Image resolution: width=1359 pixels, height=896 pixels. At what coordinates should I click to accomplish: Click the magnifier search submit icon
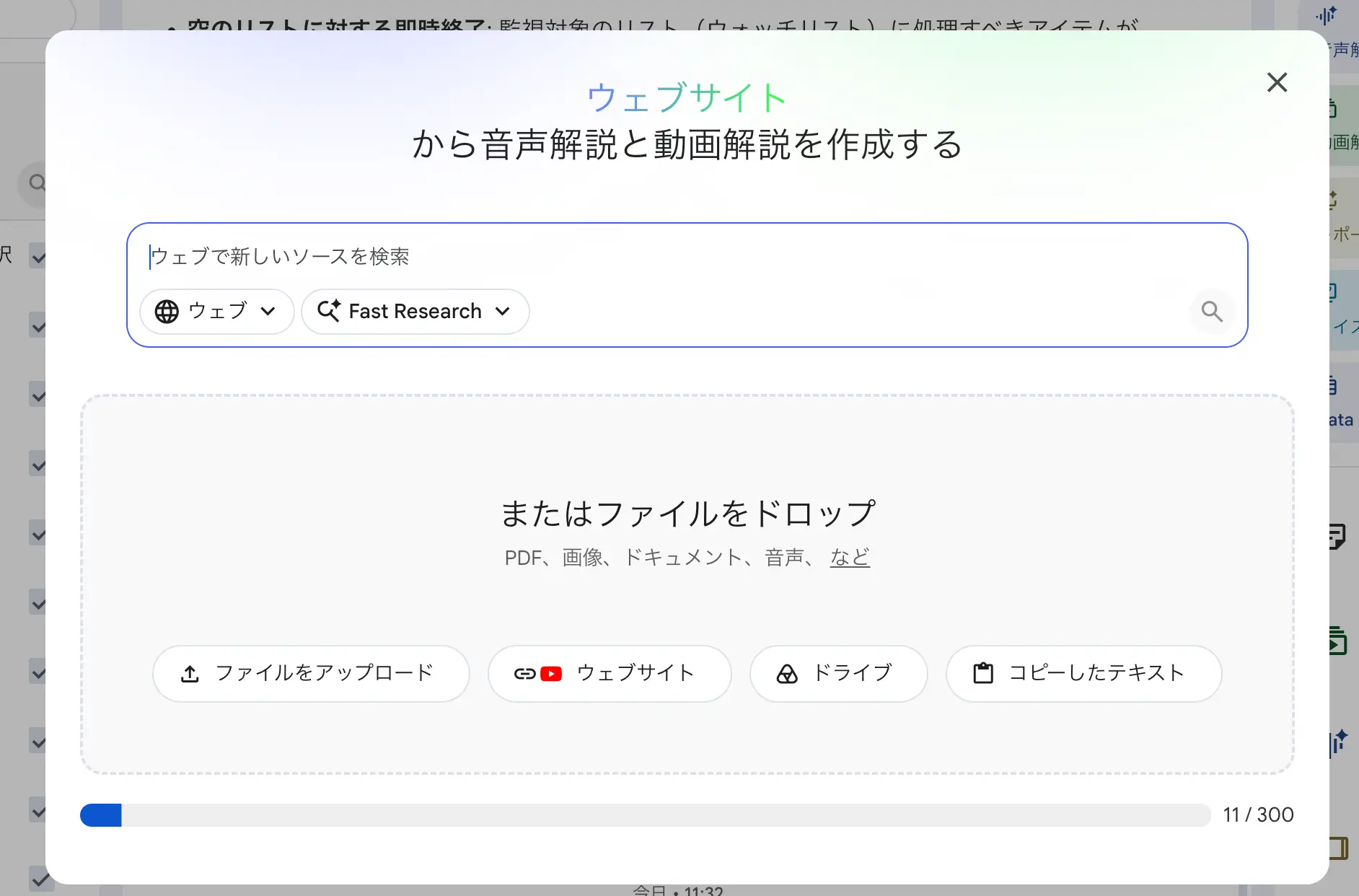(1212, 312)
